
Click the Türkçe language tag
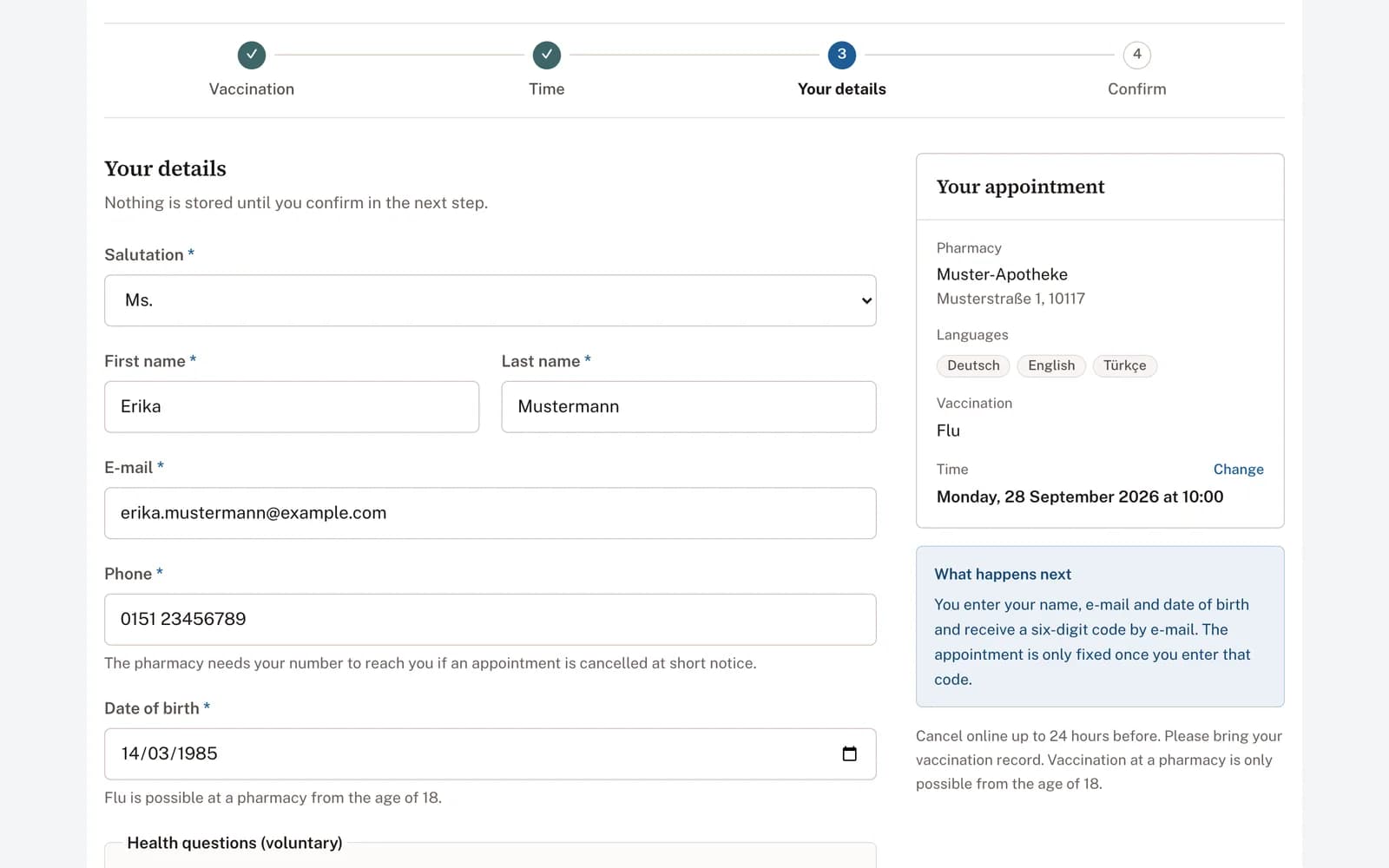tap(1125, 365)
